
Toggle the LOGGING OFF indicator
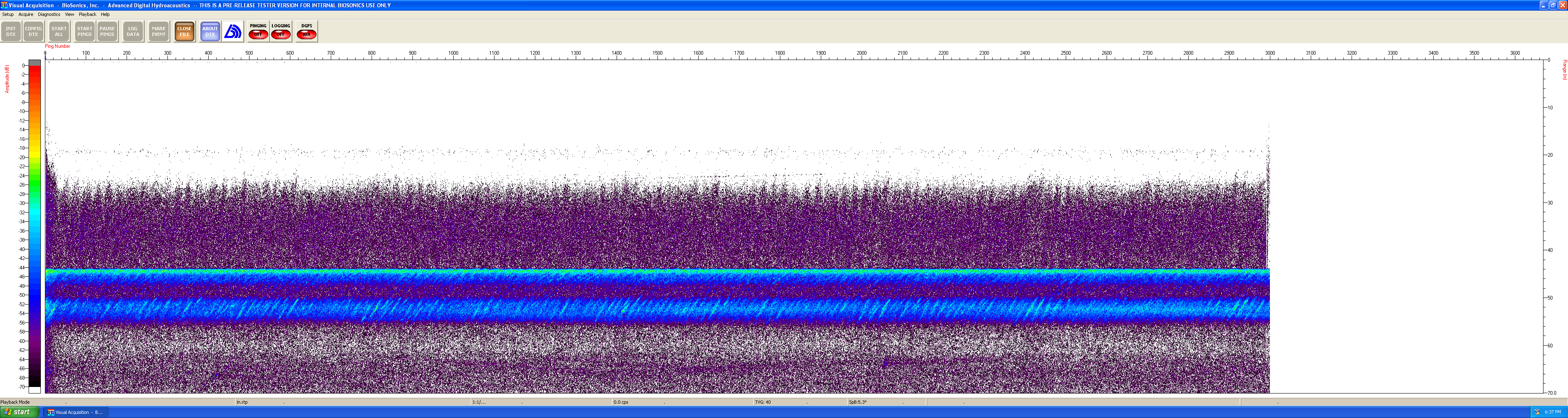(x=281, y=32)
